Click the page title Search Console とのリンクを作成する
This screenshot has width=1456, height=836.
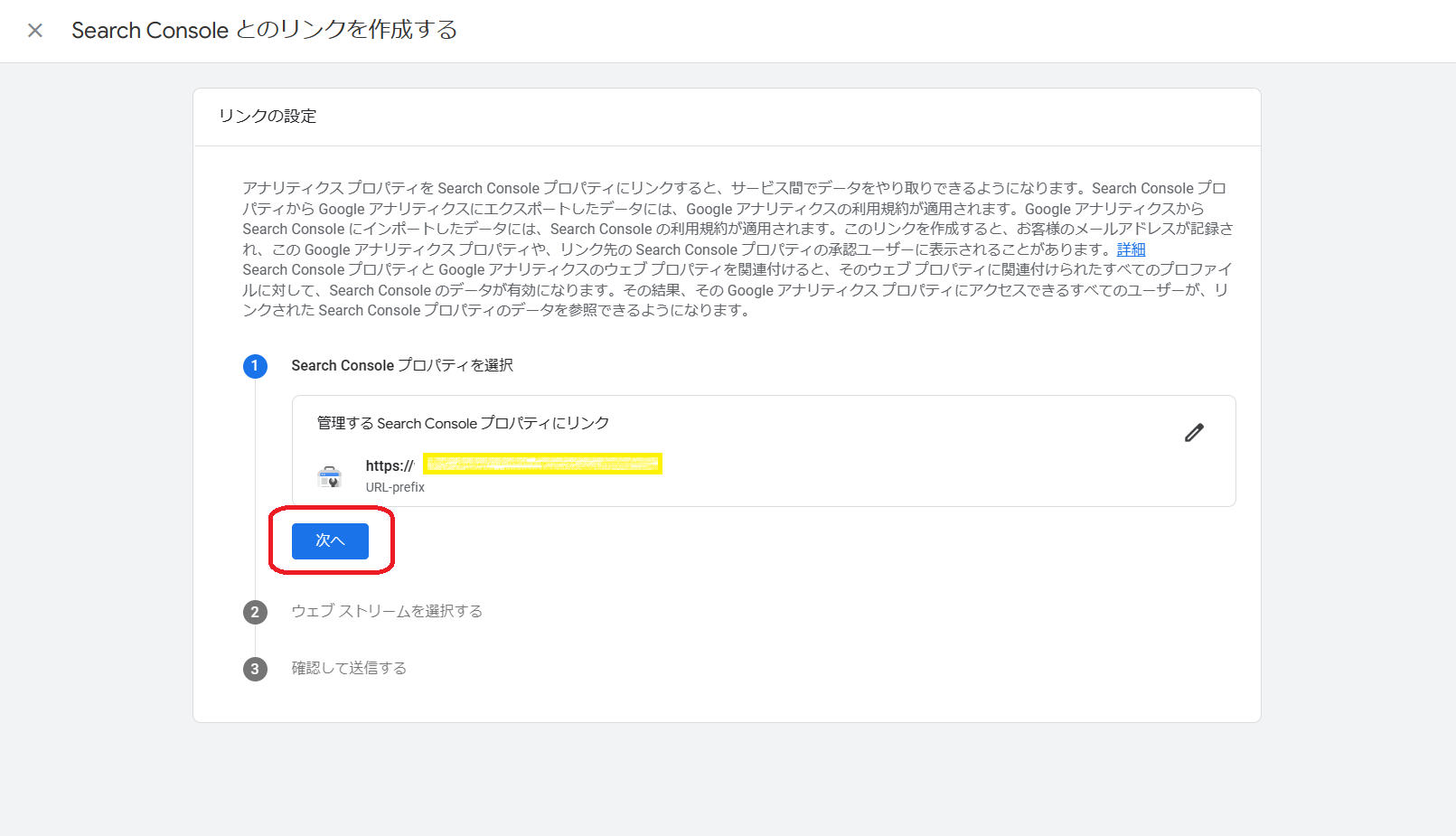pos(265,31)
